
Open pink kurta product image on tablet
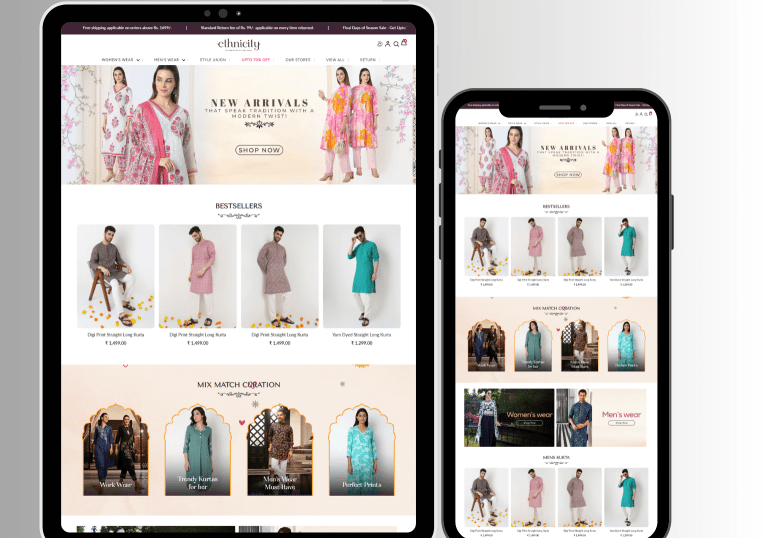[x=198, y=276]
